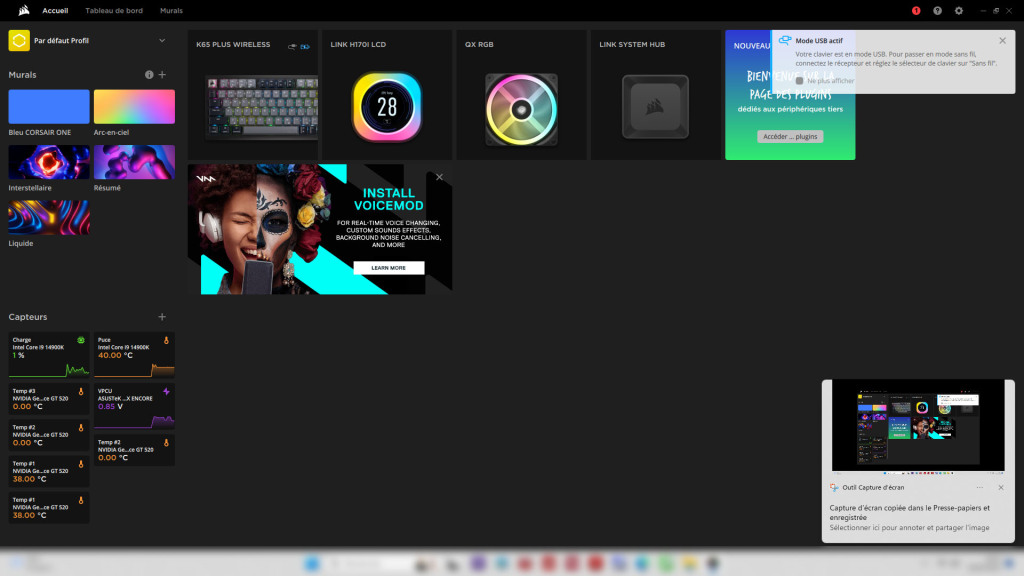Click the 'dédiés aux périphériques tiers' banner text
The height and width of the screenshot is (576, 1024).
[x=790, y=109]
